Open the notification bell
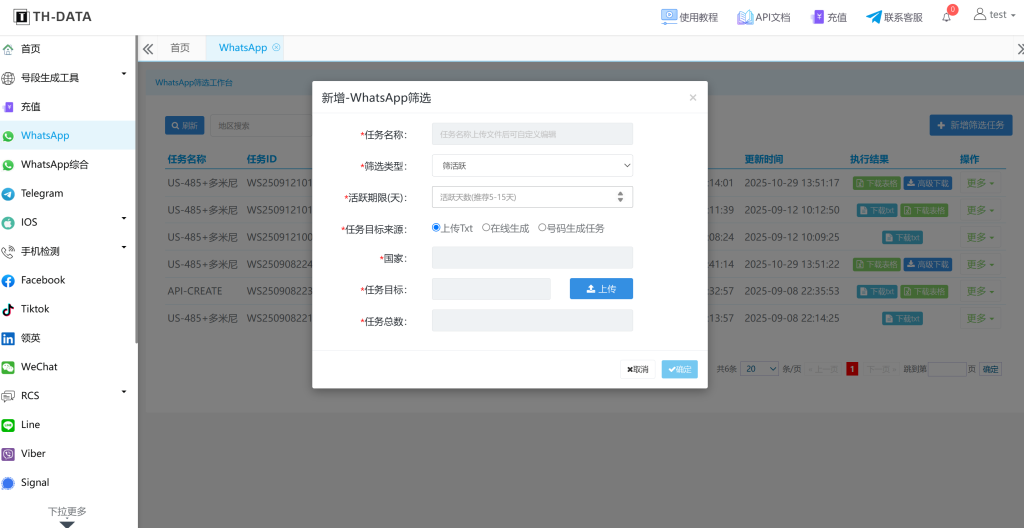1024x528 pixels. click(x=946, y=18)
